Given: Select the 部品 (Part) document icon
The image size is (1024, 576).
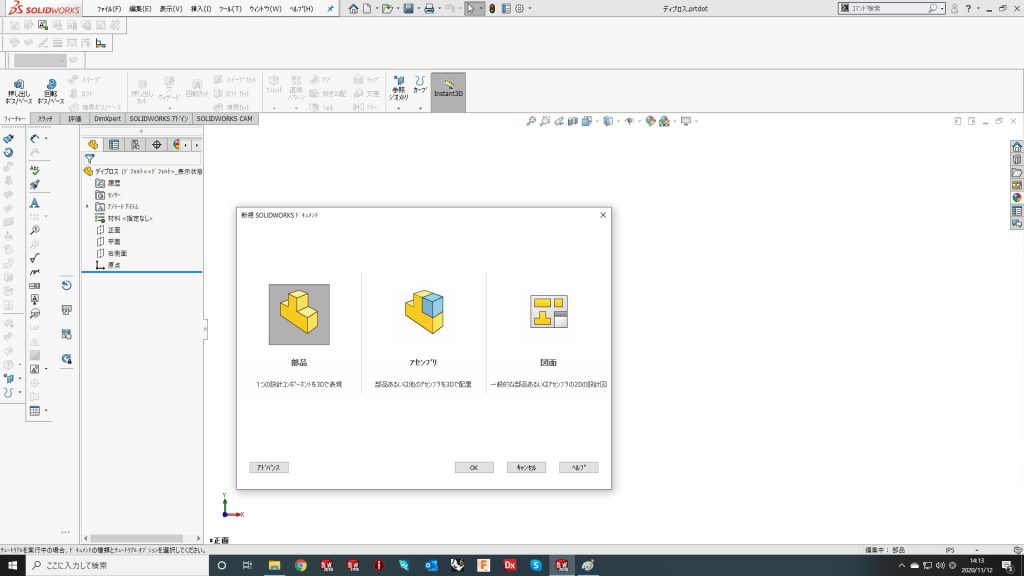Looking at the screenshot, I should pyautogui.click(x=299, y=314).
